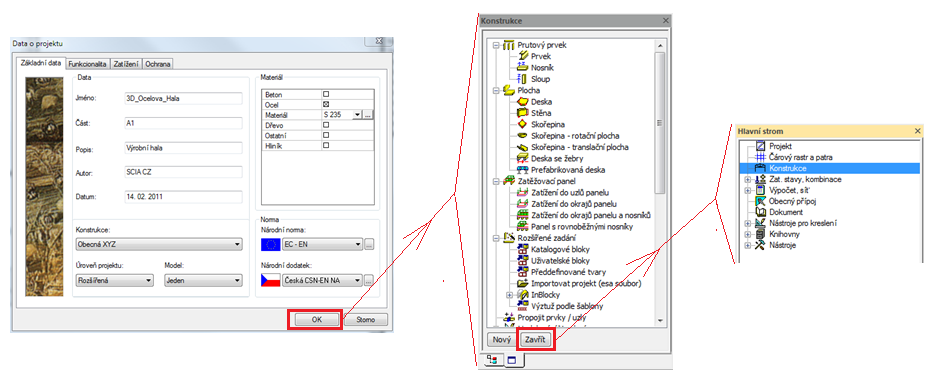
Task: Choose Skořepina - rotační plocha icon
Action: pos(523,135)
